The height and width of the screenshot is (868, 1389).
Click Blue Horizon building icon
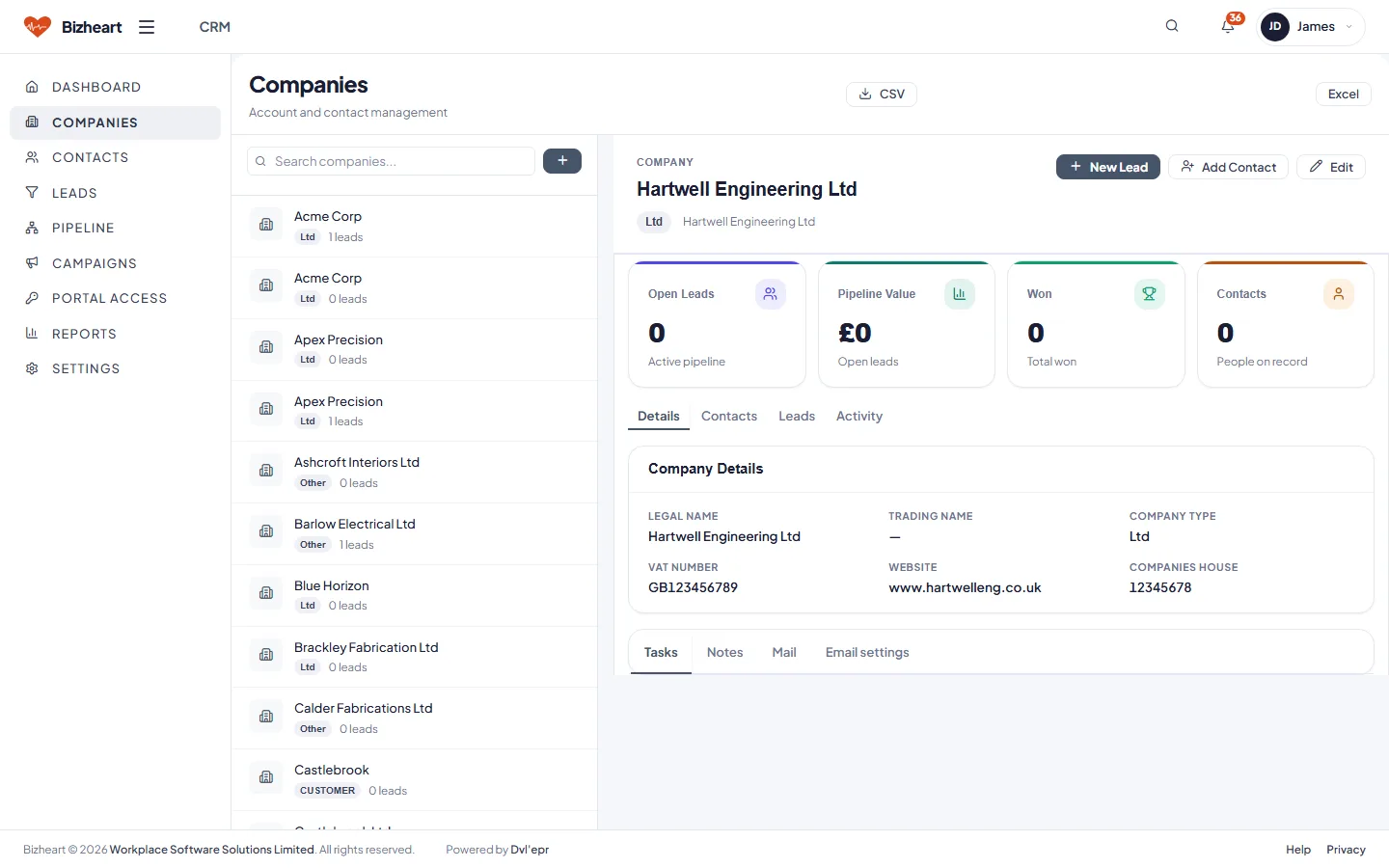coord(266,593)
